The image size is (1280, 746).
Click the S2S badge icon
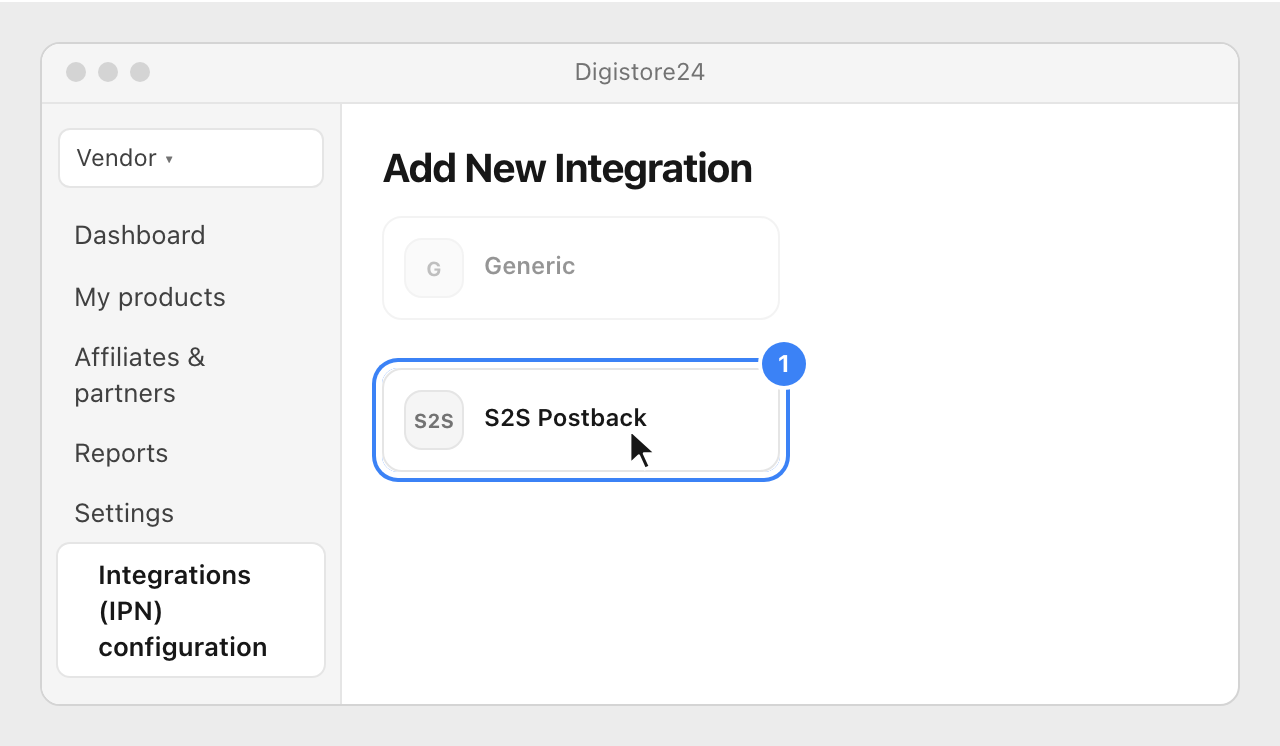(434, 420)
